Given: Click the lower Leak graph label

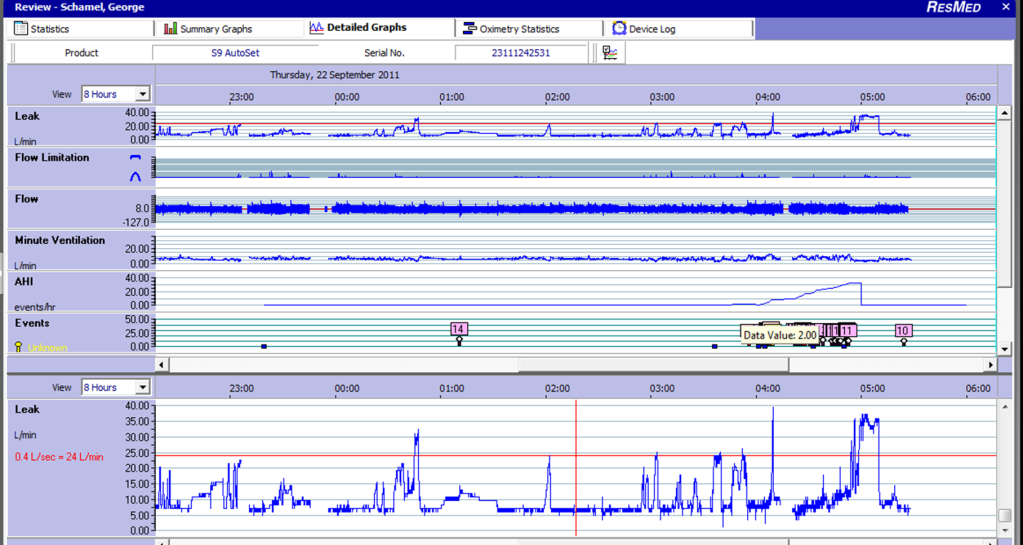Looking at the screenshot, I should [x=27, y=409].
